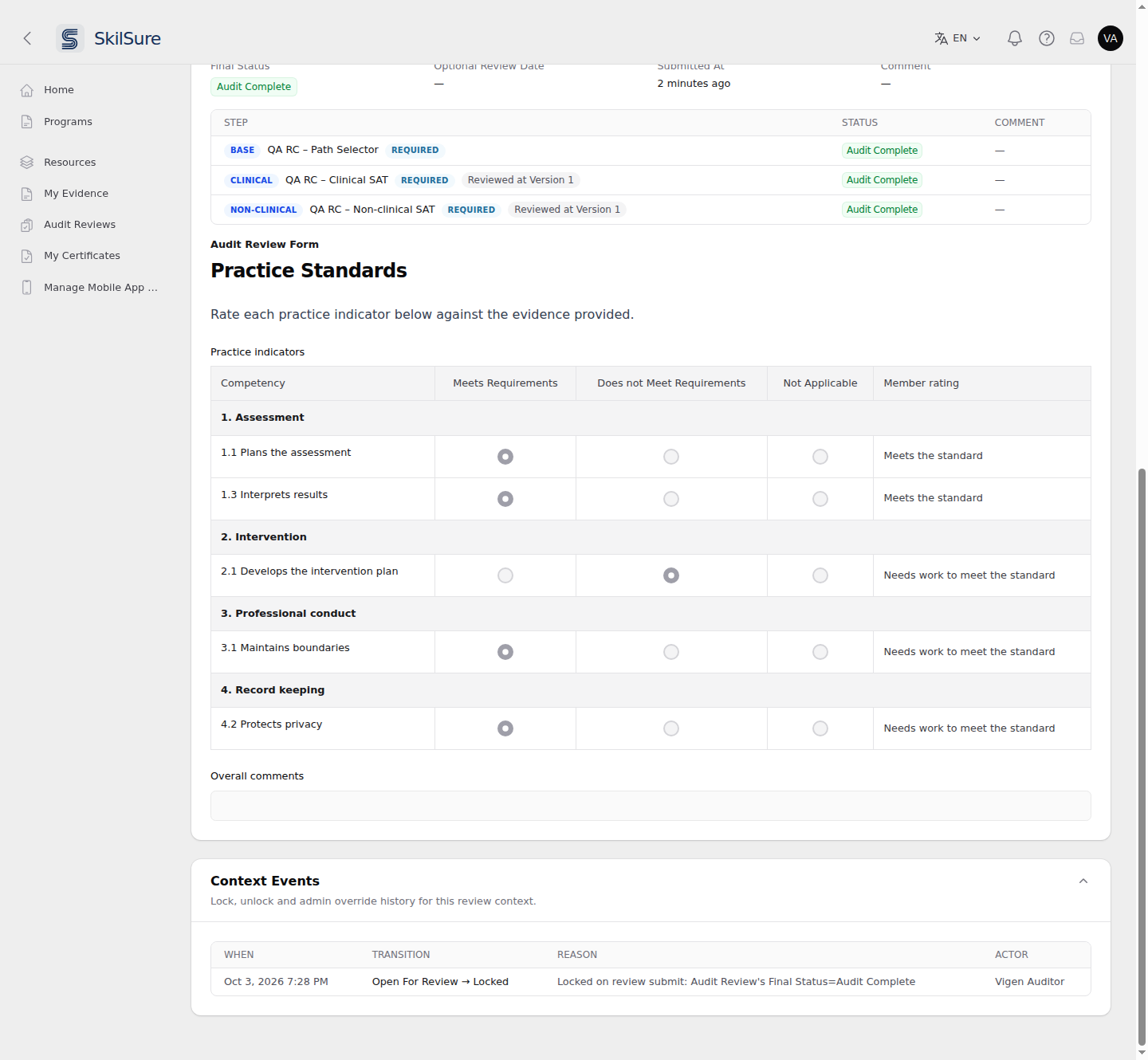Select Meets Requirements for 1.1 Plans the assessment
Image resolution: width=1148 pixels, height=1060 pixels.
click(505, 457)
